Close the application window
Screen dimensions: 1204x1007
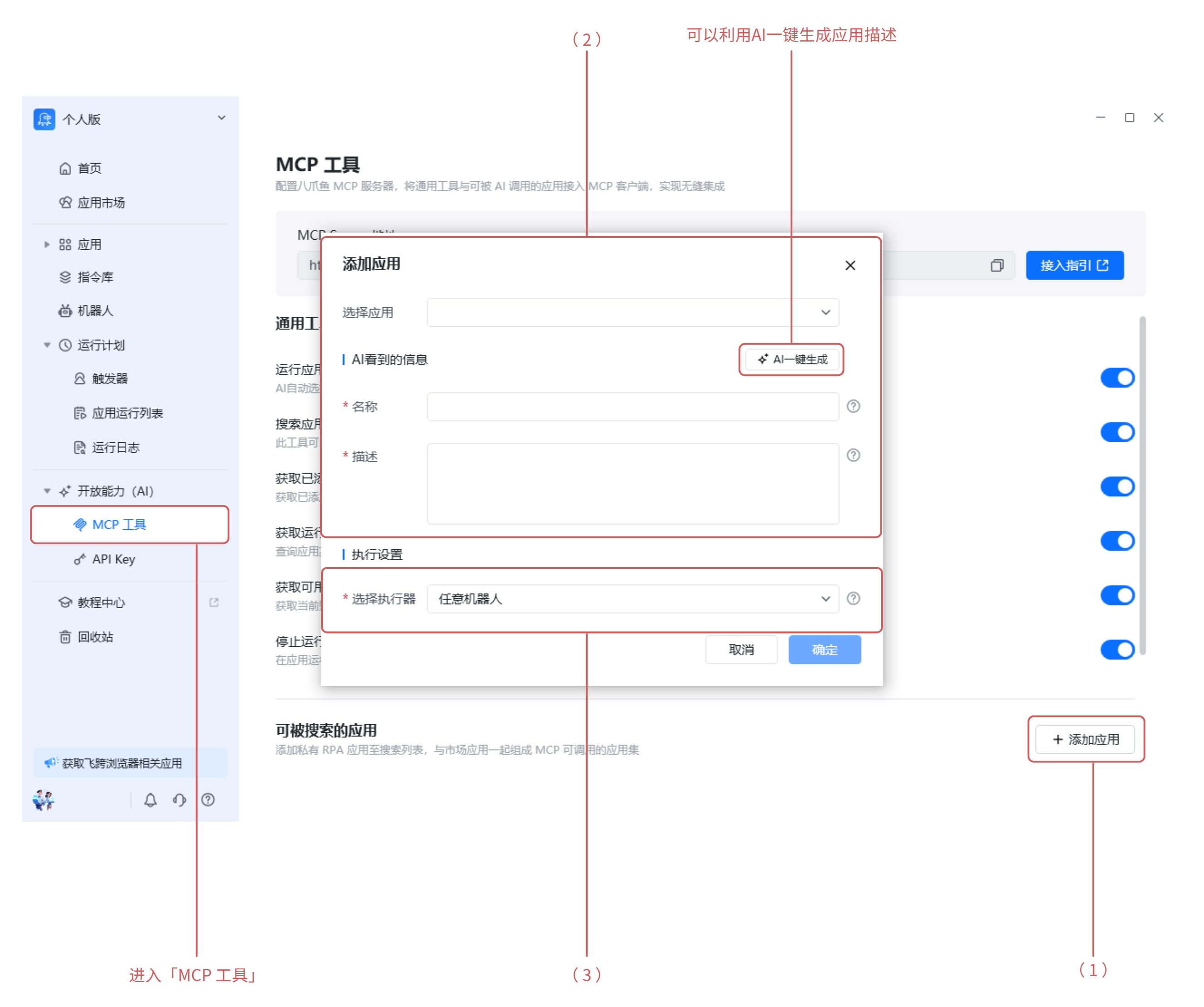coord(1159,118)
